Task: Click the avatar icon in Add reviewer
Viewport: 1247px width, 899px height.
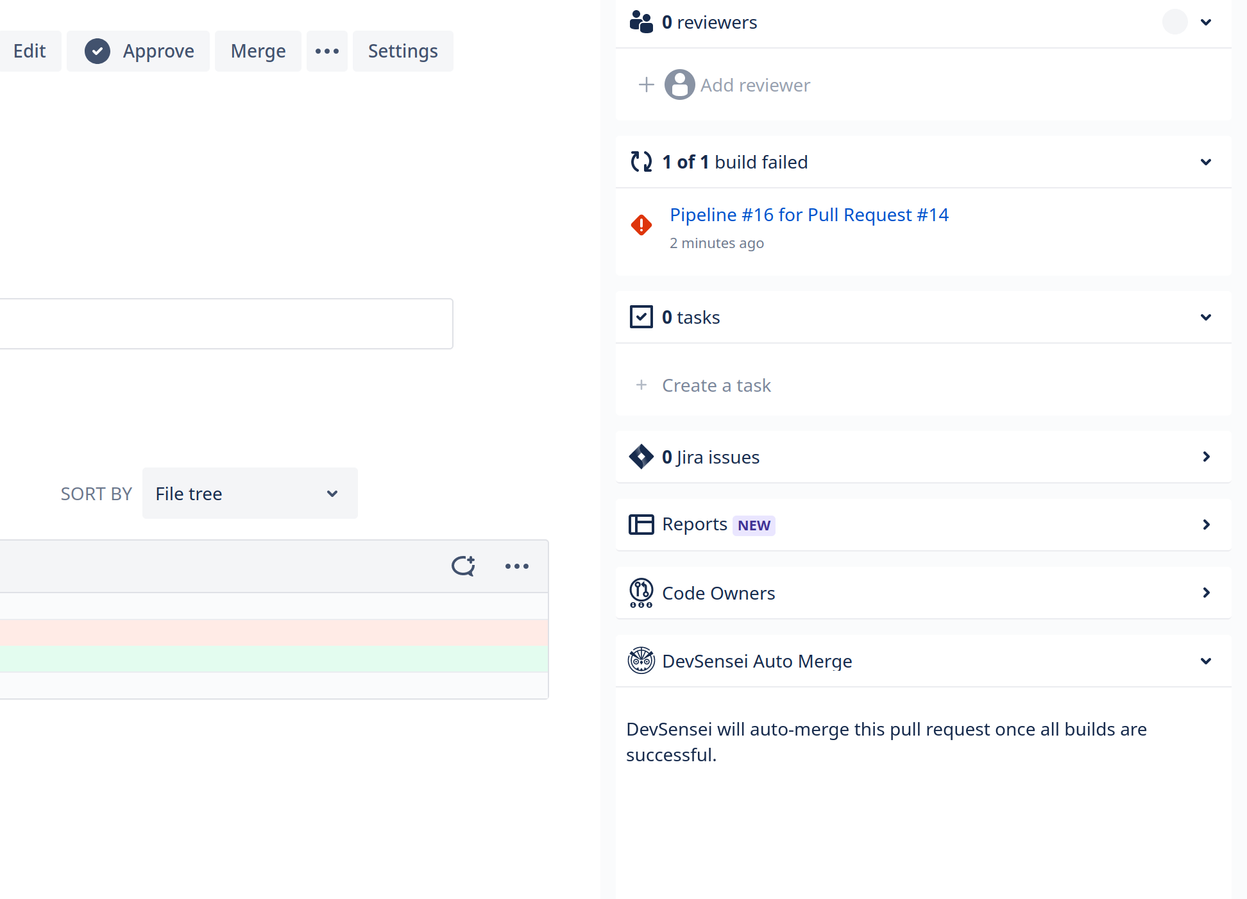Action: [x=680, y=85]
